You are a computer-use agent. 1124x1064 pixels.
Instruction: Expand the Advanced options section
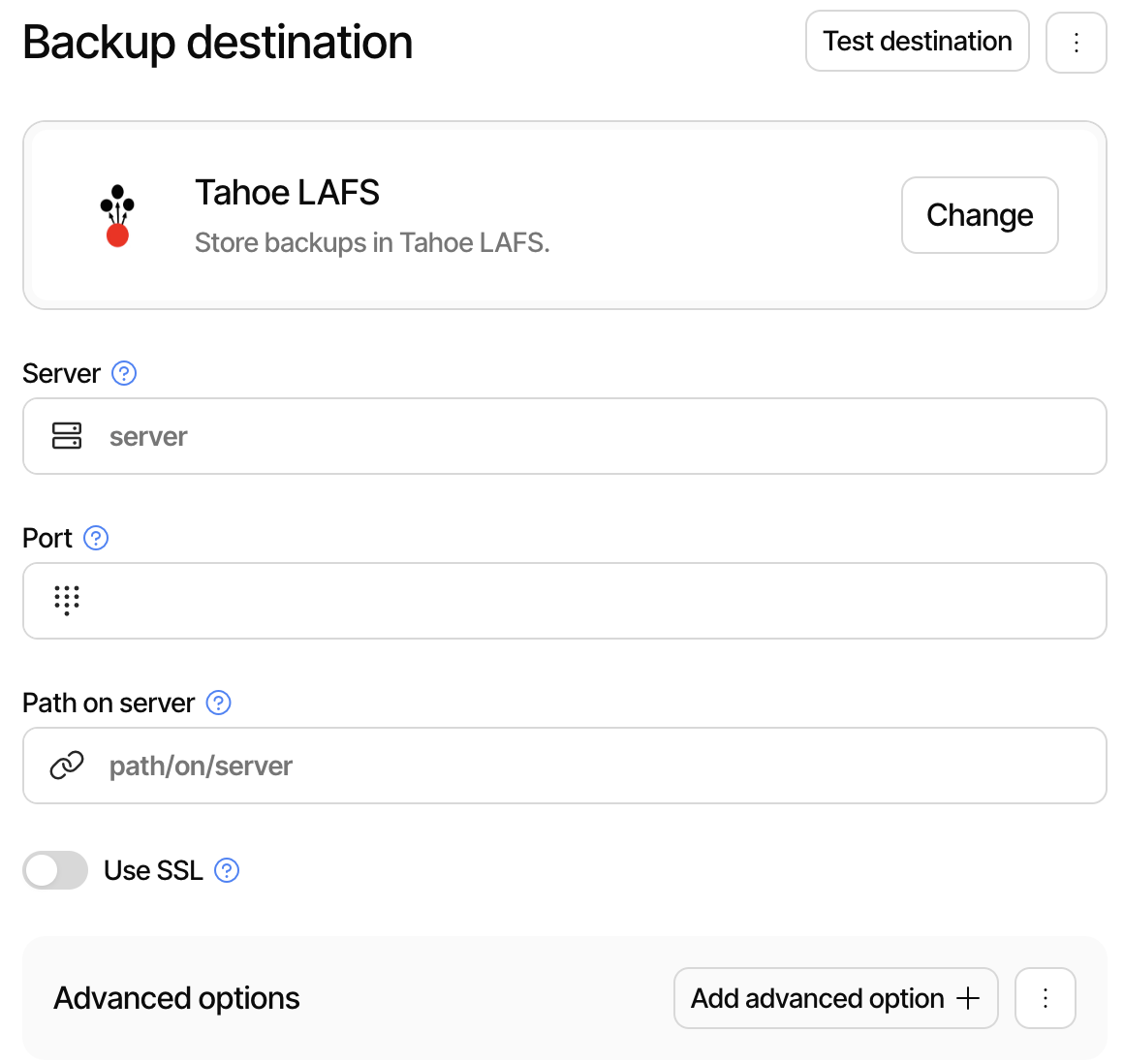point(177,998)
